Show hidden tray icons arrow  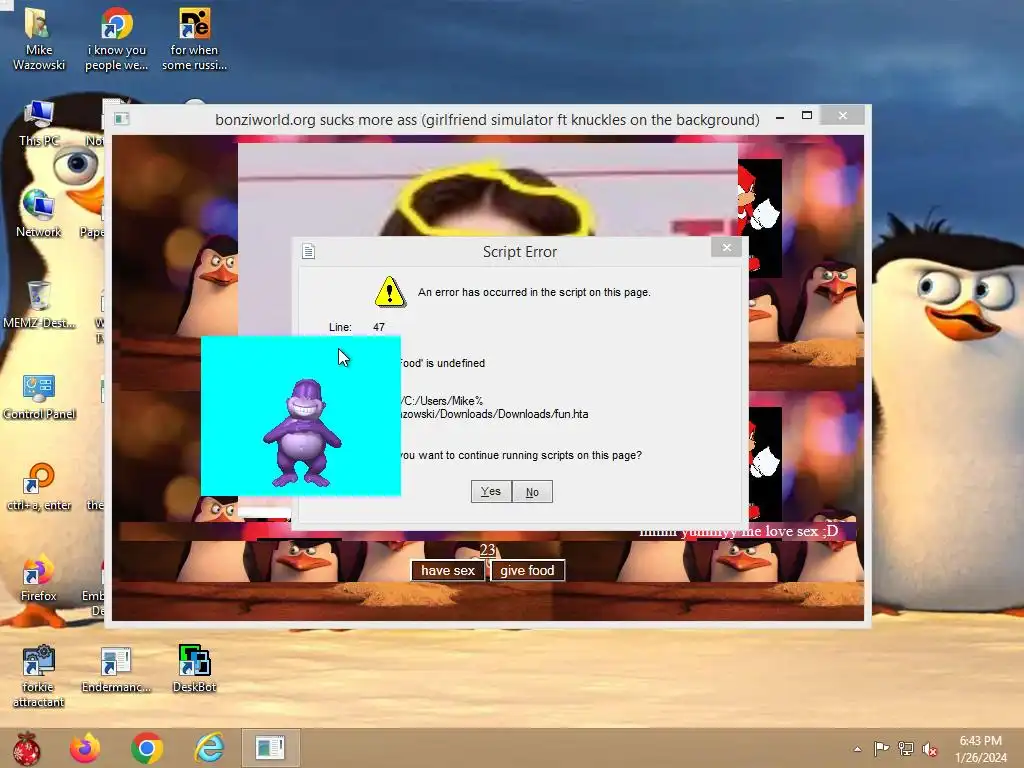pos(857,749)
